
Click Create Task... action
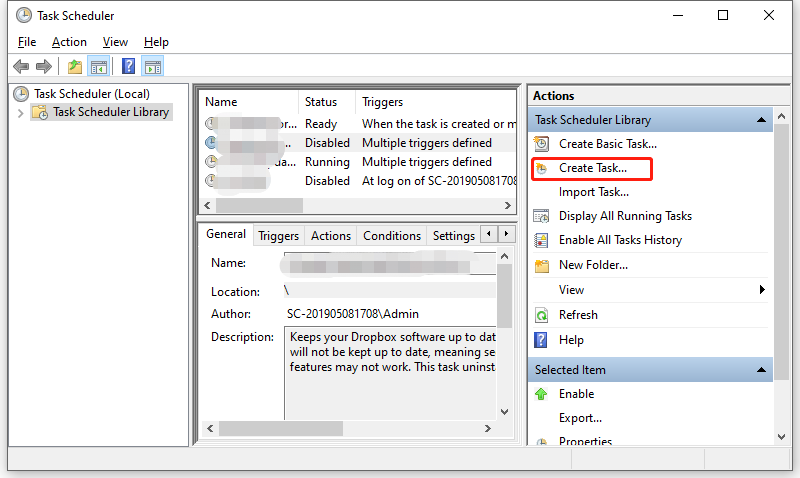click(593, 168)
